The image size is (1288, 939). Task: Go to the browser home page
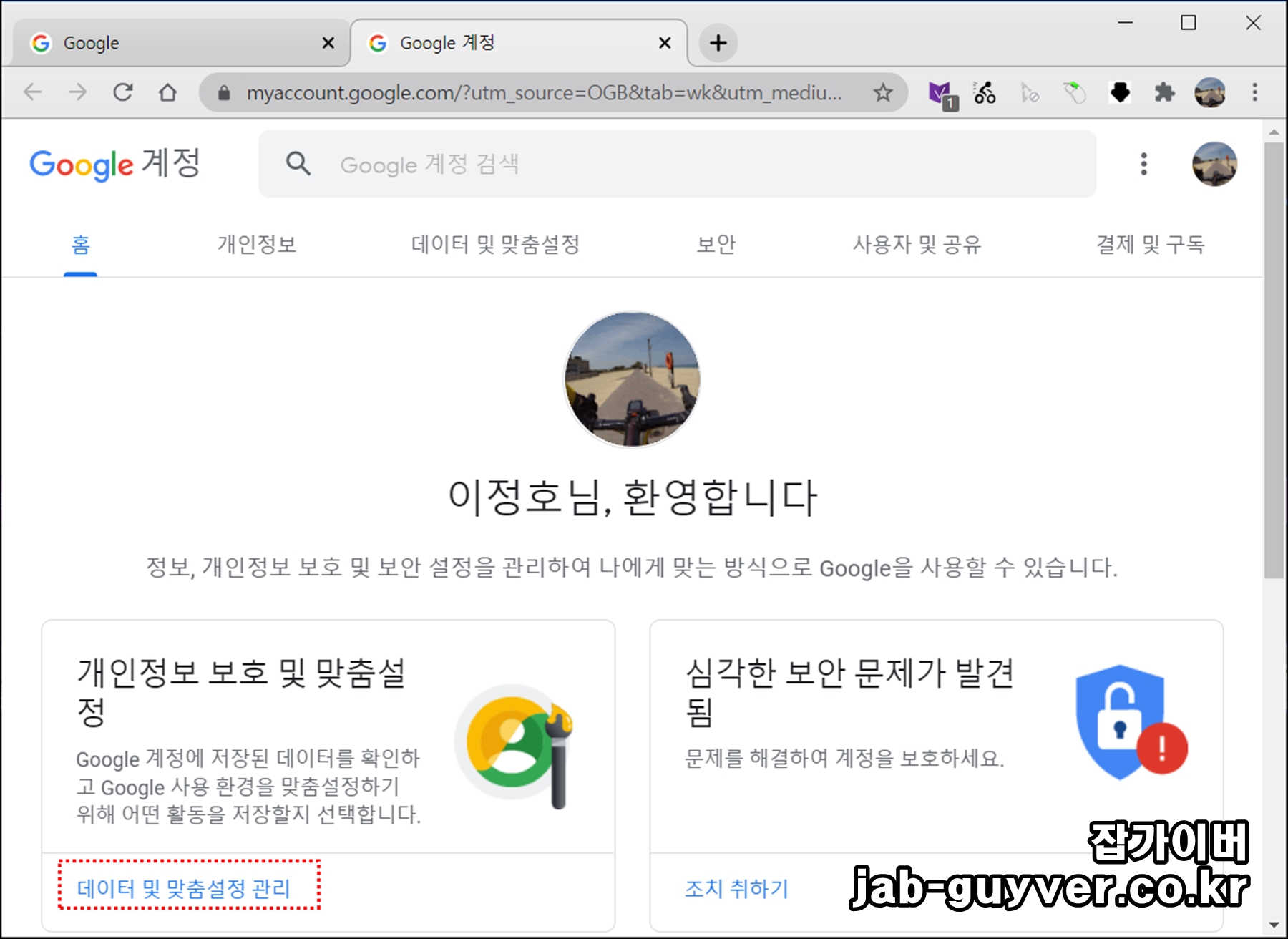(167, 92)
